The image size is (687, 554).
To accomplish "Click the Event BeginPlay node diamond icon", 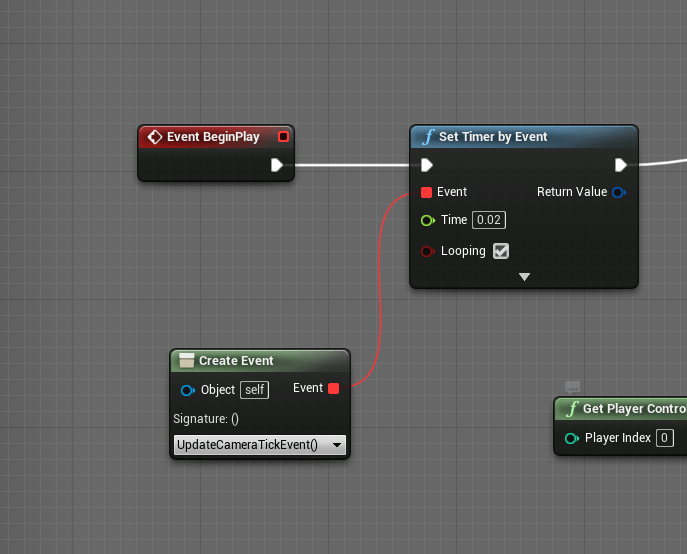I will 155,137.
